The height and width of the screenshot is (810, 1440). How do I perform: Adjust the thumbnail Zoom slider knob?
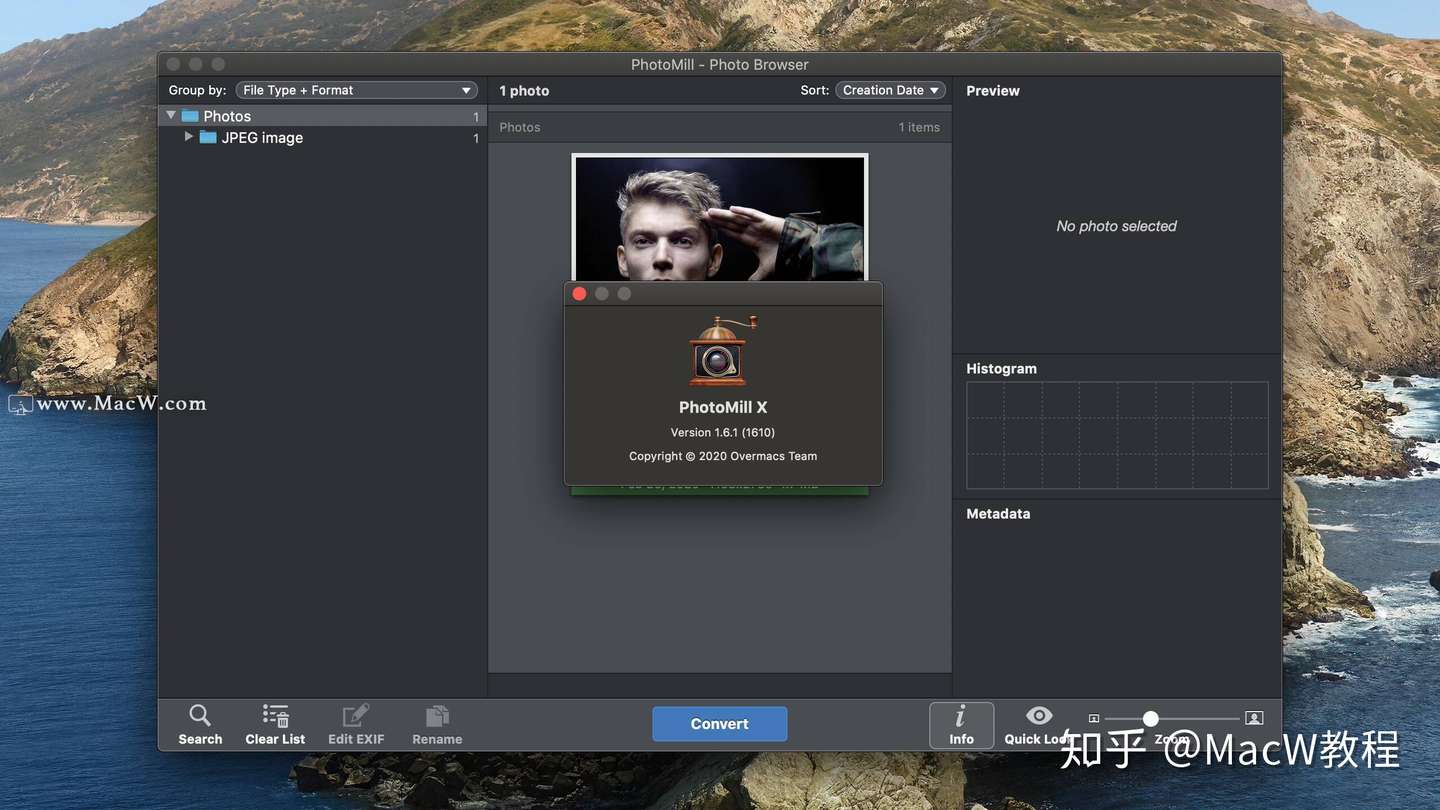[1151, 718]
